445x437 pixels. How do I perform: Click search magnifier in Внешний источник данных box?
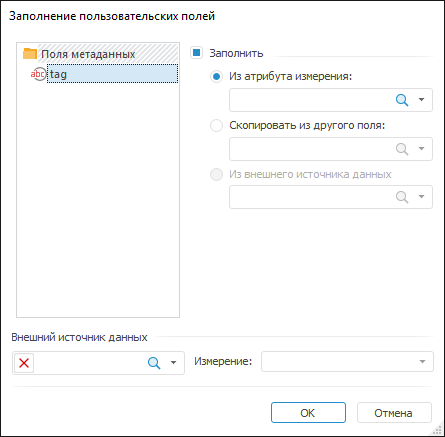click(154, 363)
